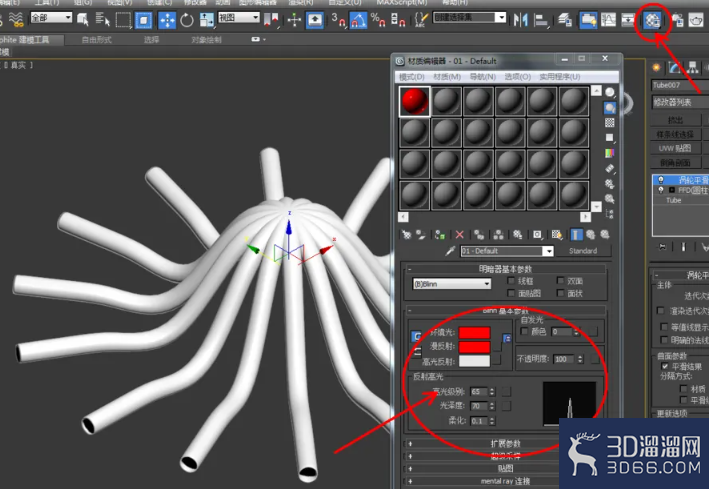
Task: Click the Rectangular Selection Region icon
Action: point(123,20)
